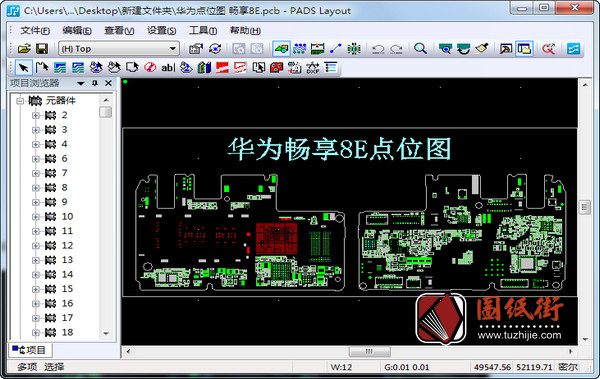
Task: Open the 编辑(E) menu
Action: click(x=77, y=31)
